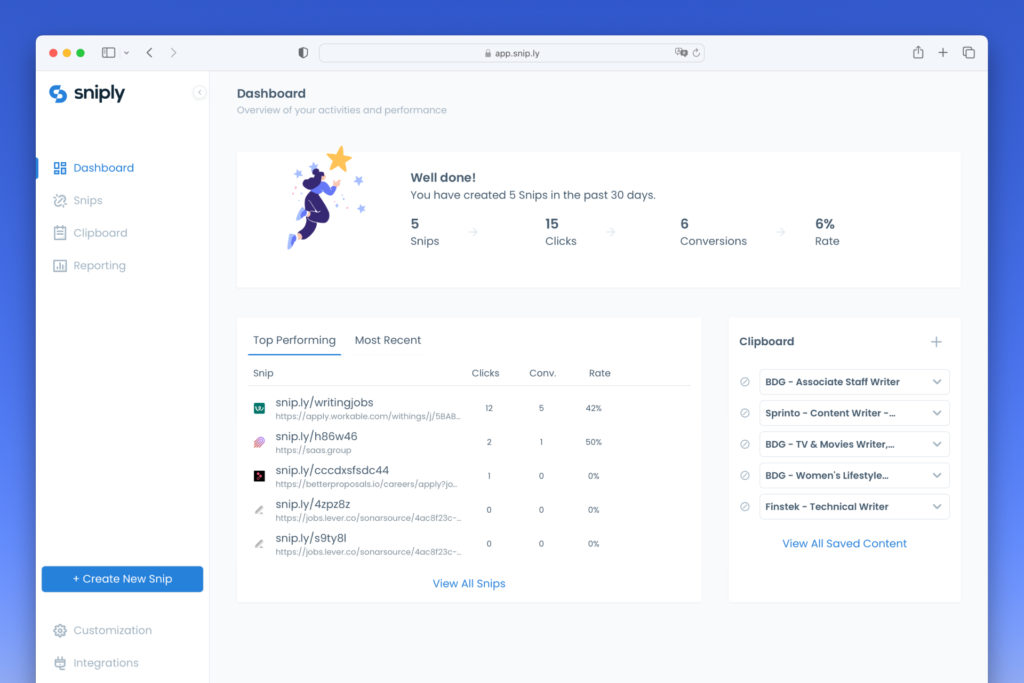Viewport: 1024px width, 683px height.
Task: Open Snips from the sidebar
Action: (87, 201)
